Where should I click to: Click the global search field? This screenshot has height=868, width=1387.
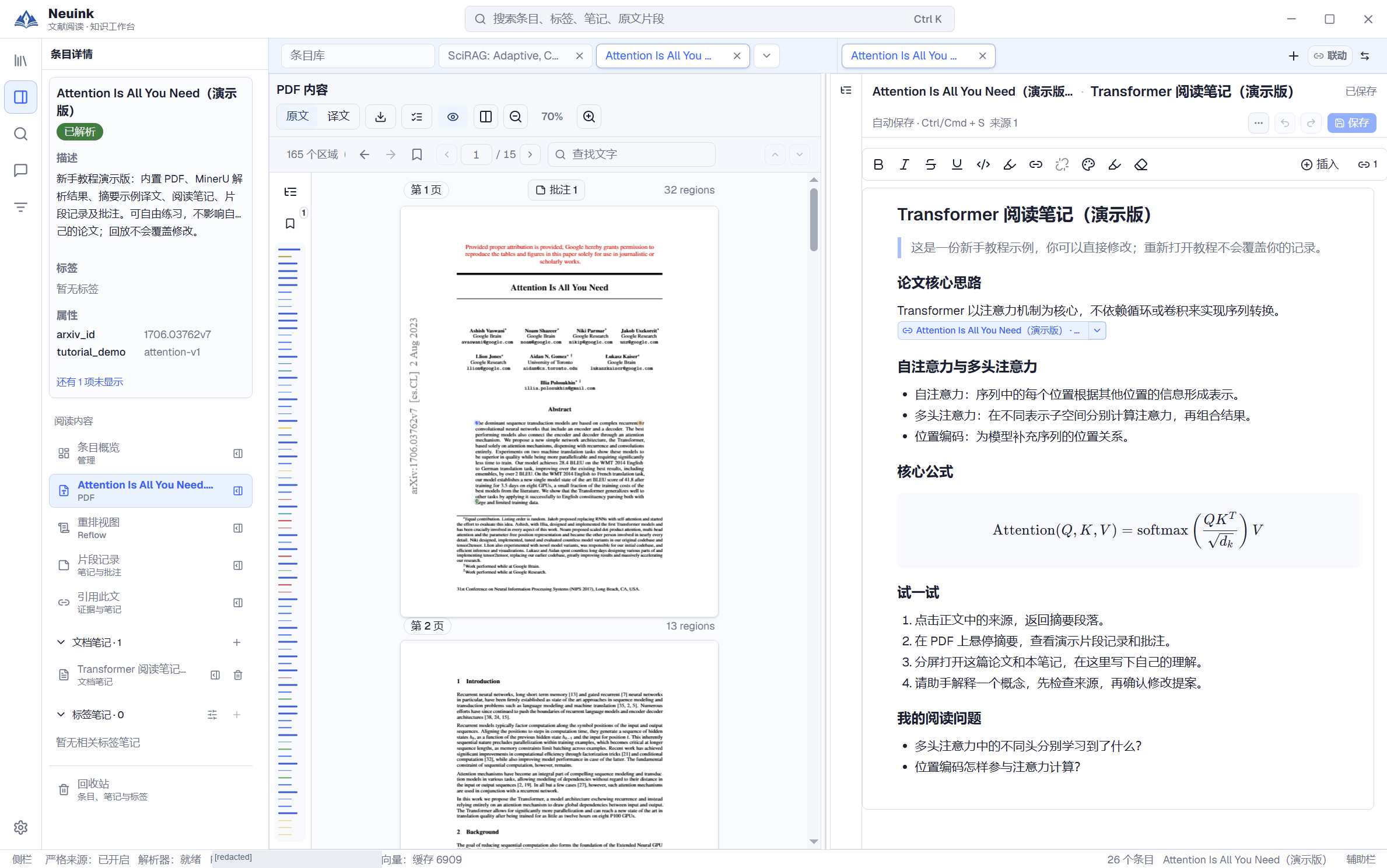pos(709,19)
